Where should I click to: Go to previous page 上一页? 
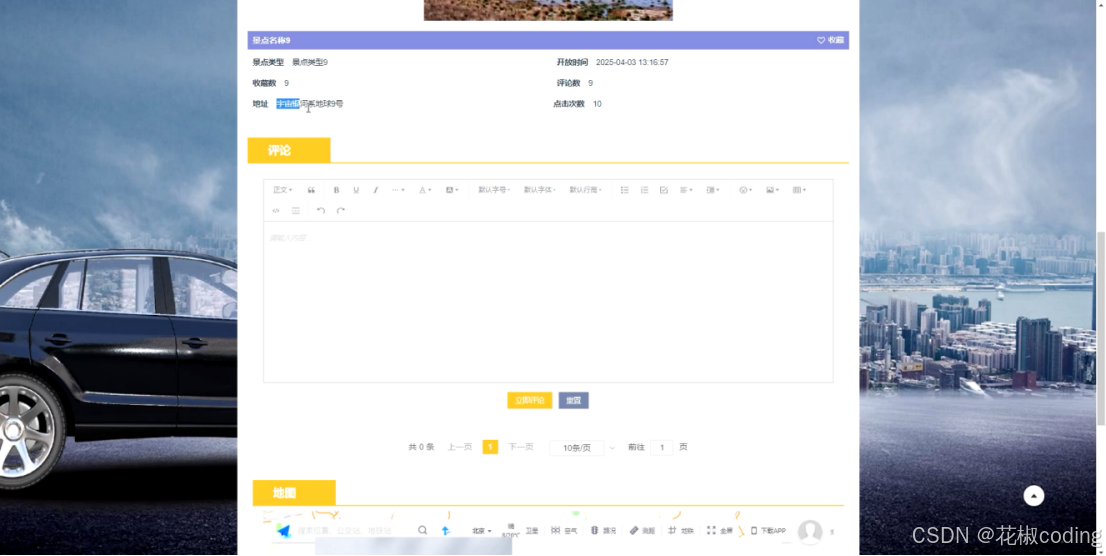(x=460, y=447)
